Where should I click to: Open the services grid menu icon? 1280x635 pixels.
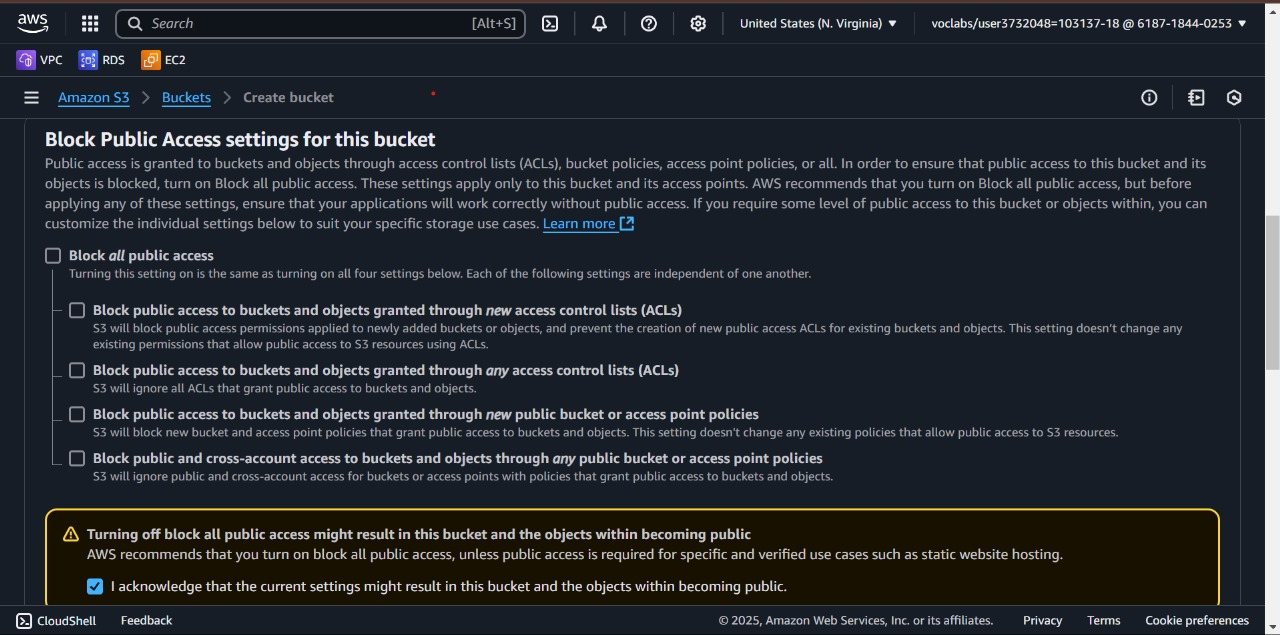(x=90, y=24)
